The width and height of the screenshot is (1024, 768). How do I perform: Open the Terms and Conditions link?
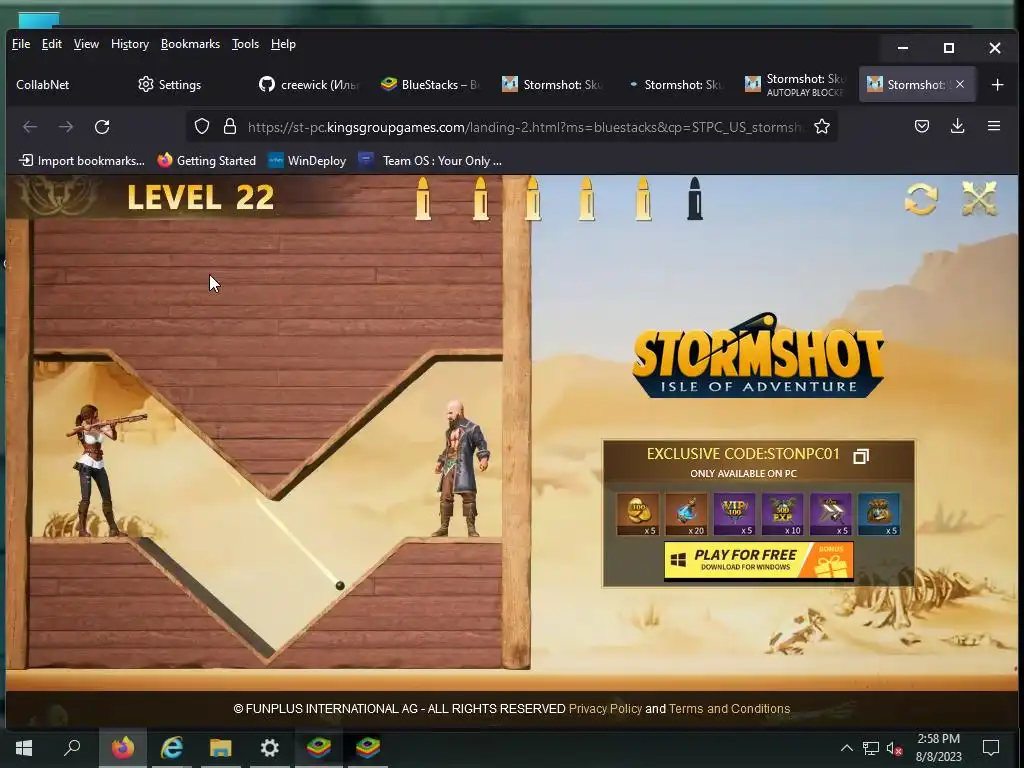tap(729, 709)
